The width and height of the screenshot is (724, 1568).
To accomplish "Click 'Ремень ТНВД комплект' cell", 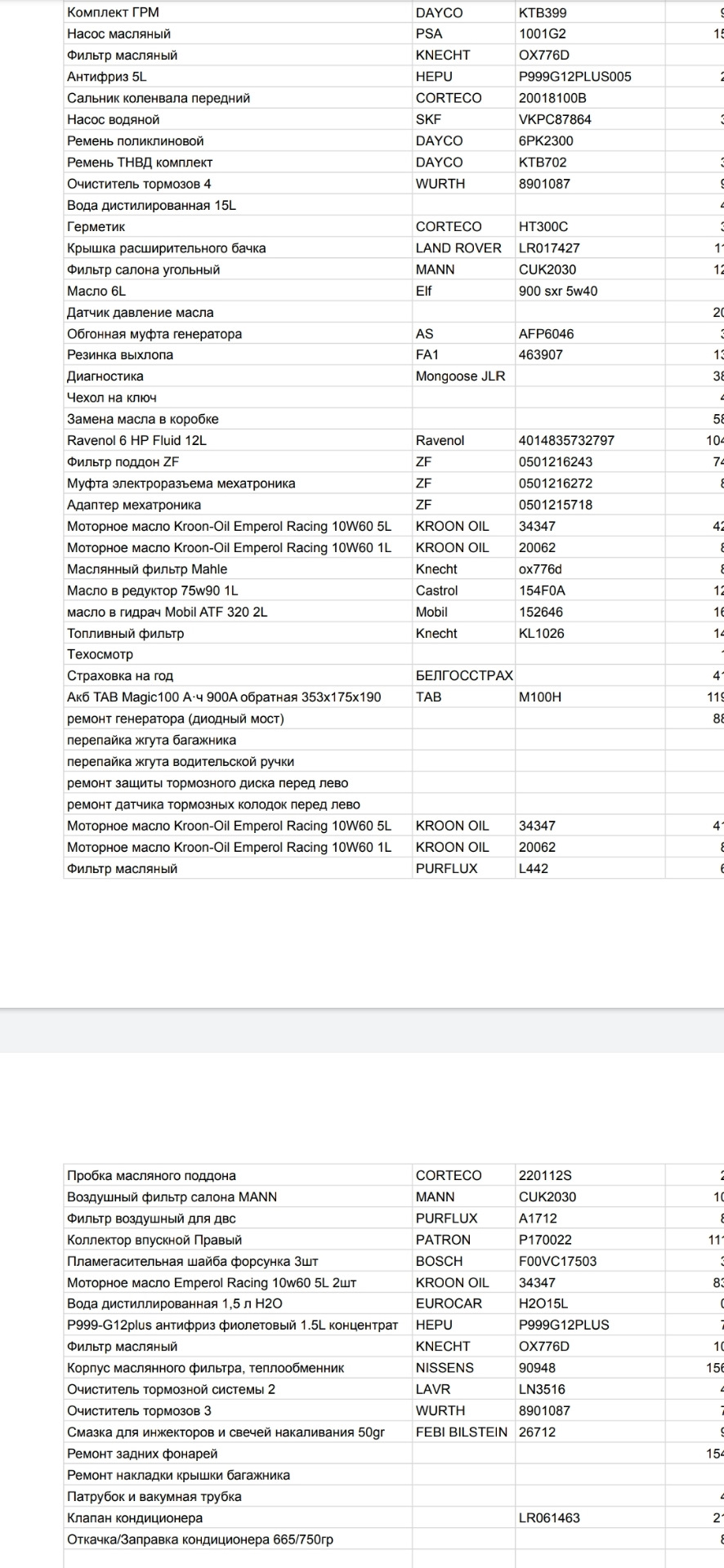I will point(238,163).
